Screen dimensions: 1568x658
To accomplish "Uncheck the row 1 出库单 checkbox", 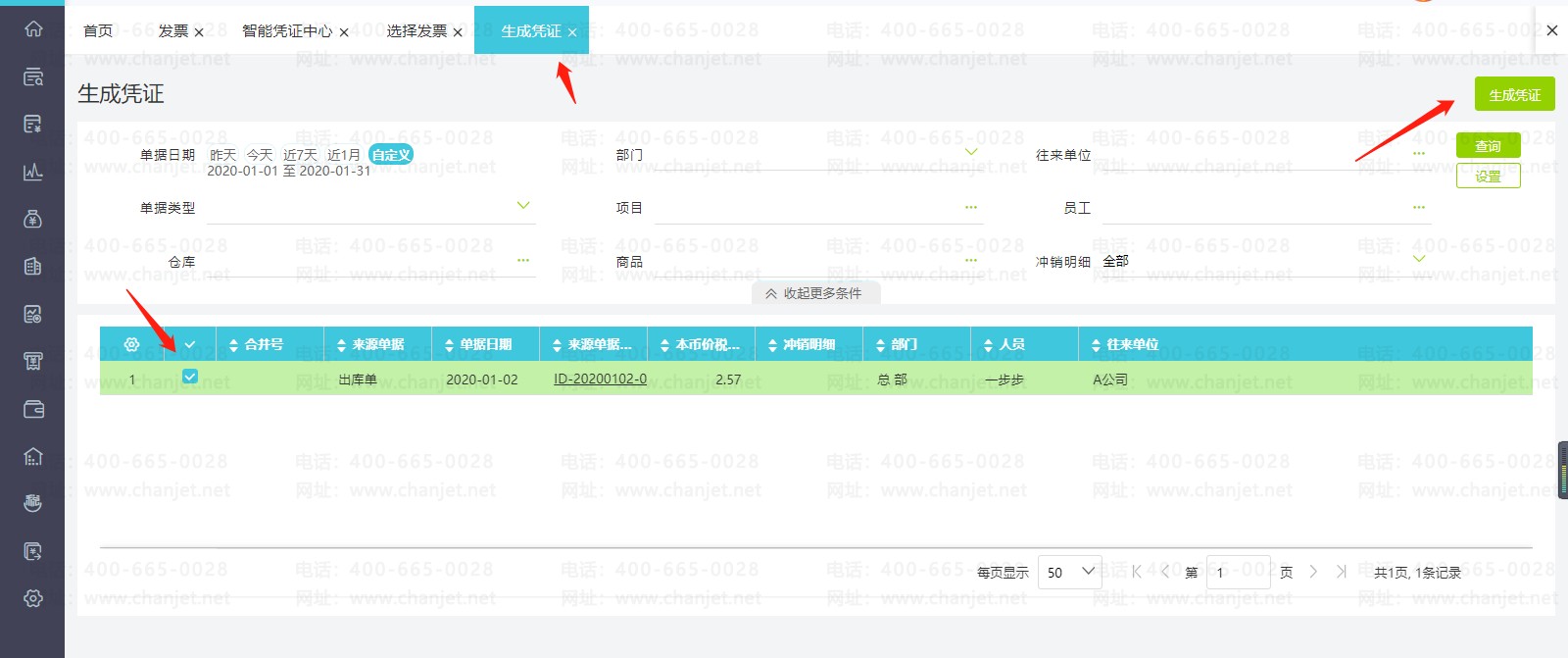I will click(x=190, y=376).
